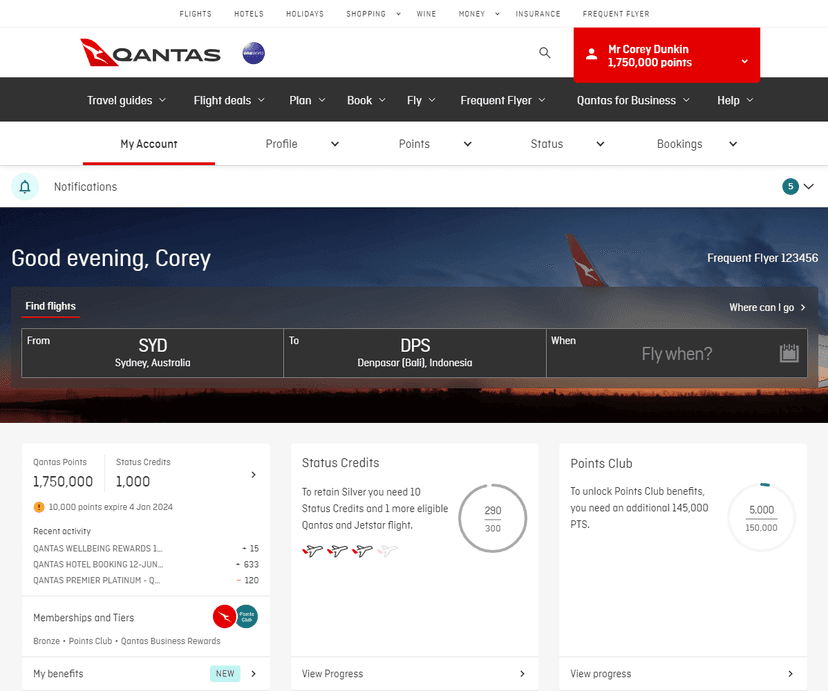Open the search magnifier icon
This screenshot has height=691, width=828.
click(x=545, y=53)
